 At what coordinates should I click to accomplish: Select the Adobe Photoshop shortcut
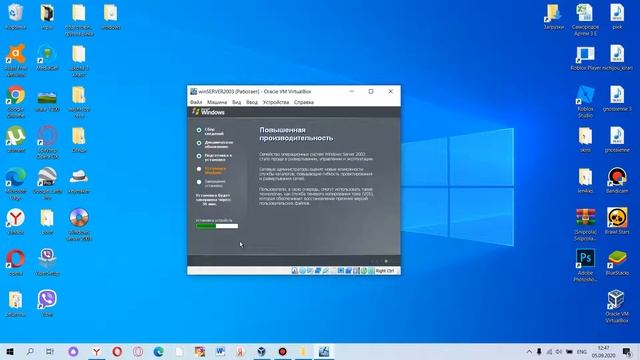pyautogui.click(x=585, y=266)
